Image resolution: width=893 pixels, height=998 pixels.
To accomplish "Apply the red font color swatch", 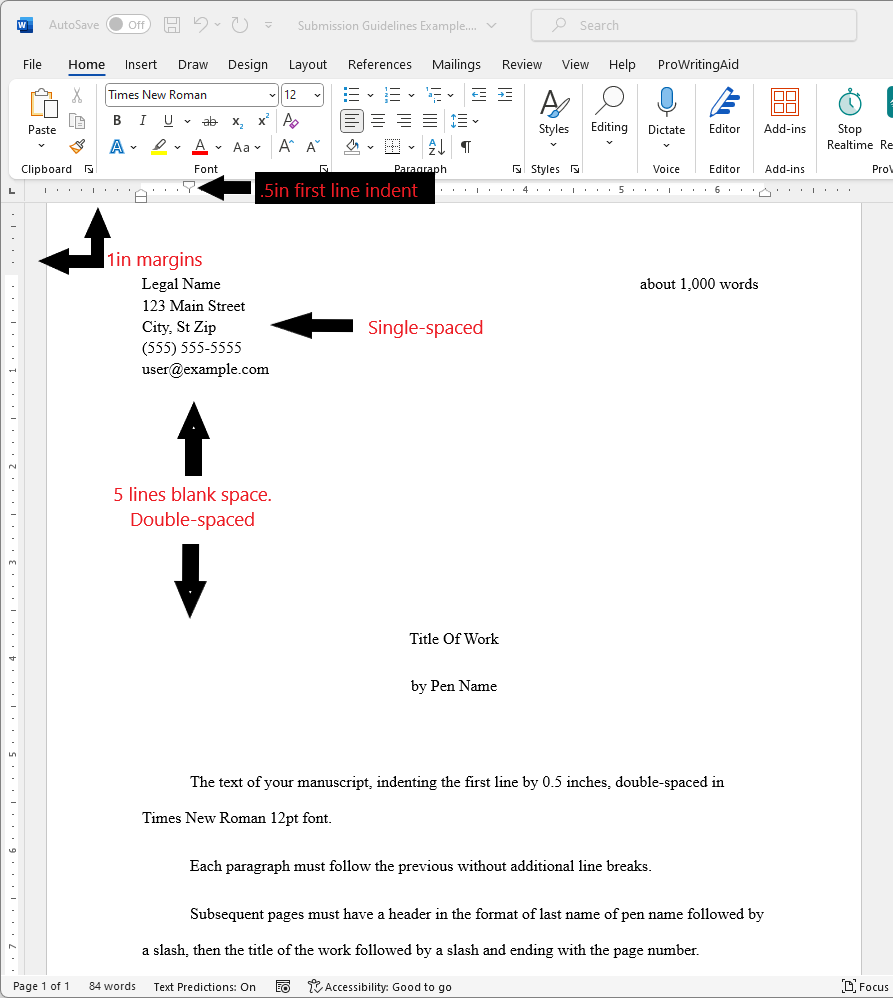I will coord(200,147).
